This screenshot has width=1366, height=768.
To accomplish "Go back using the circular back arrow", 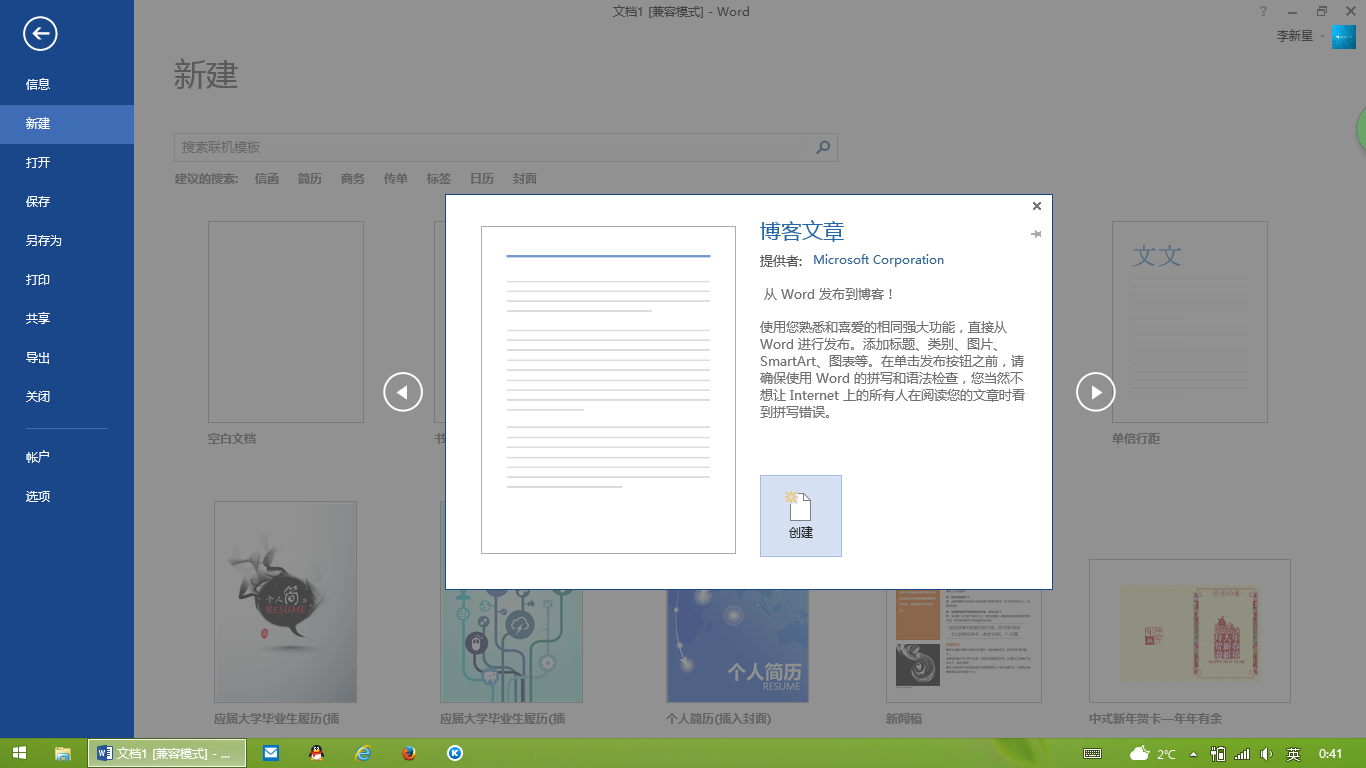I will point(40,34).
